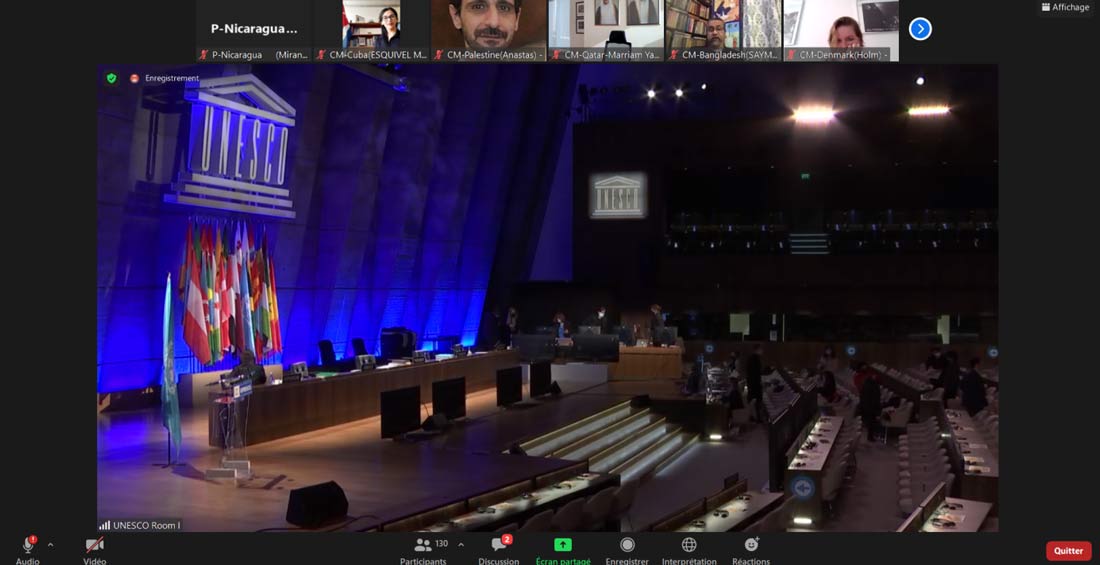This screenshot has width=1100, height=565.
Task: Open the Discussion chat icon
Action: 499,545
